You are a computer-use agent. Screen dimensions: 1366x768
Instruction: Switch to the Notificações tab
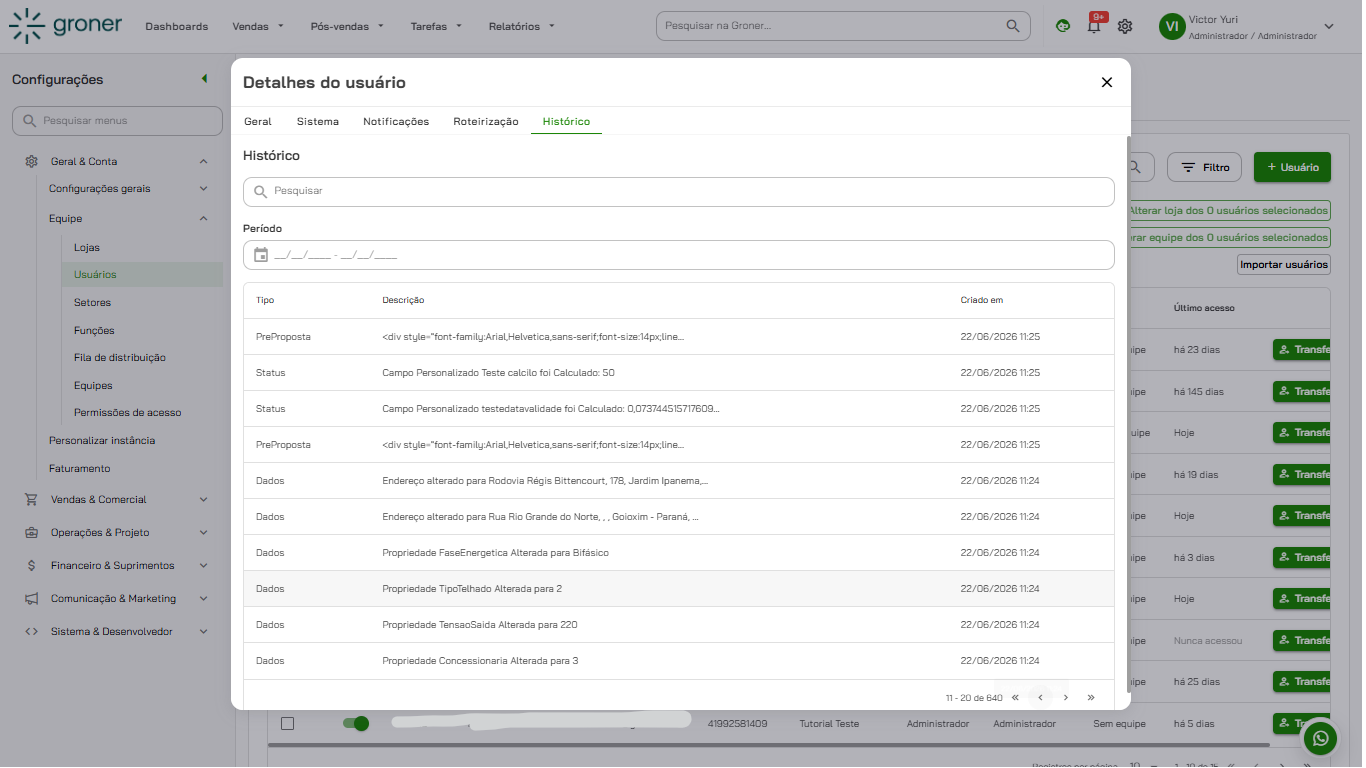(x=396, y=121)
